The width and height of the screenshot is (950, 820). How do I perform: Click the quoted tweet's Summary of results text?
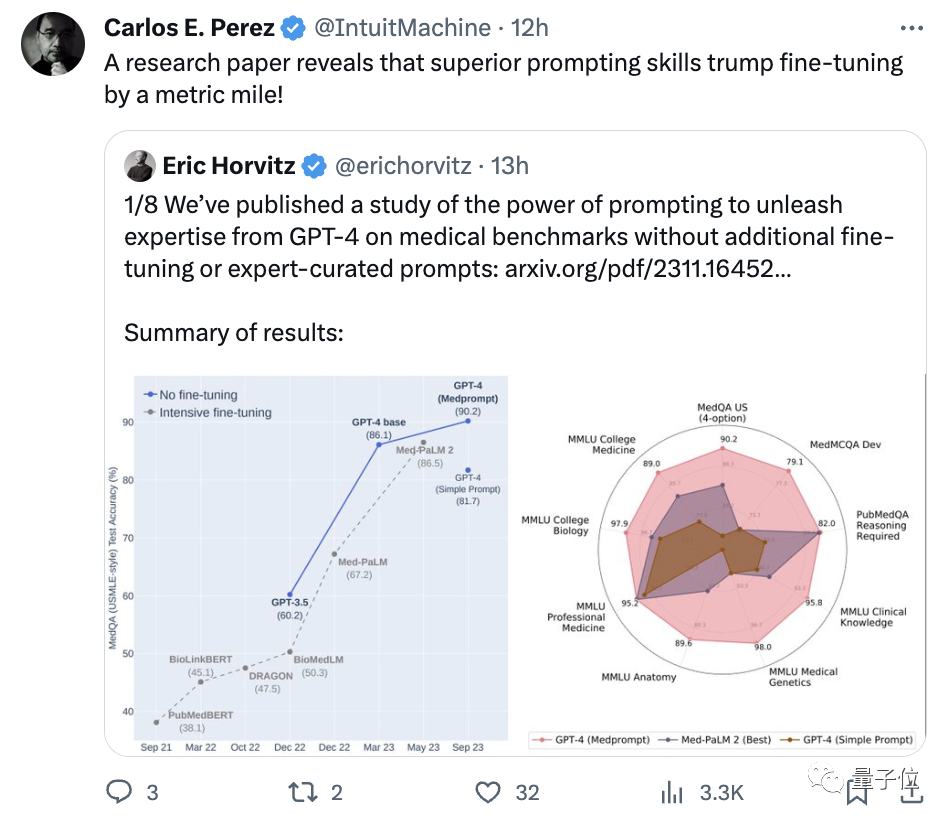point(233,333)
